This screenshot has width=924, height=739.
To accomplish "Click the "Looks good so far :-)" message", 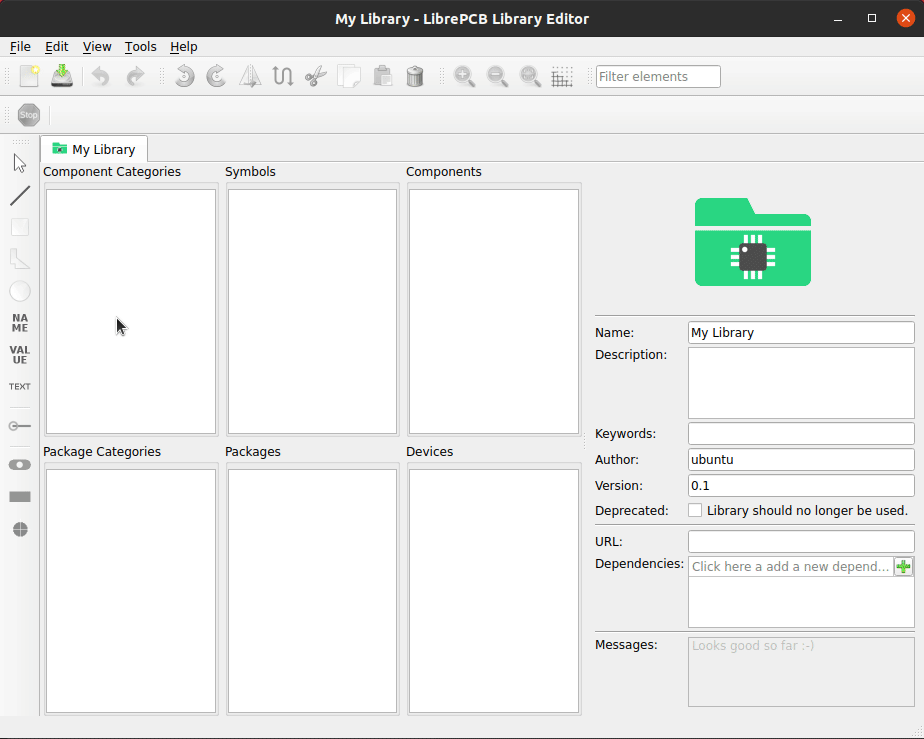I will (x=753, y=646).
